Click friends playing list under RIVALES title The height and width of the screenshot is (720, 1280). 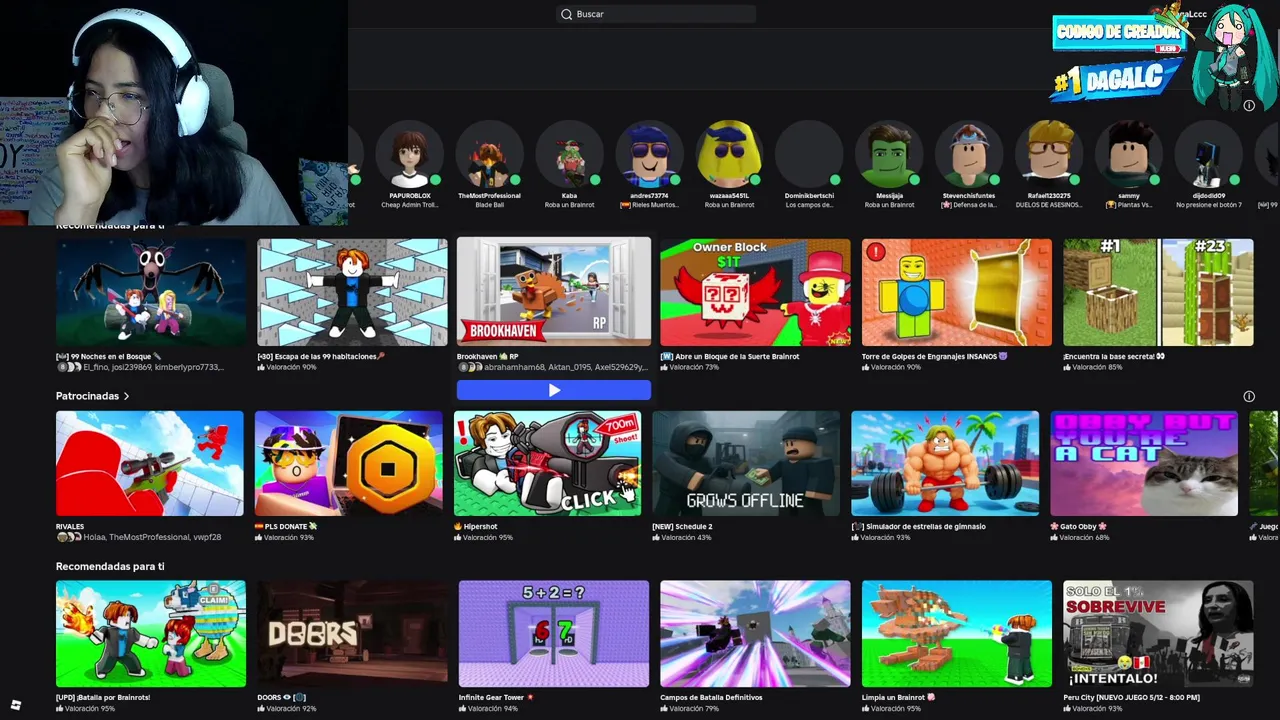click(139, 537)
